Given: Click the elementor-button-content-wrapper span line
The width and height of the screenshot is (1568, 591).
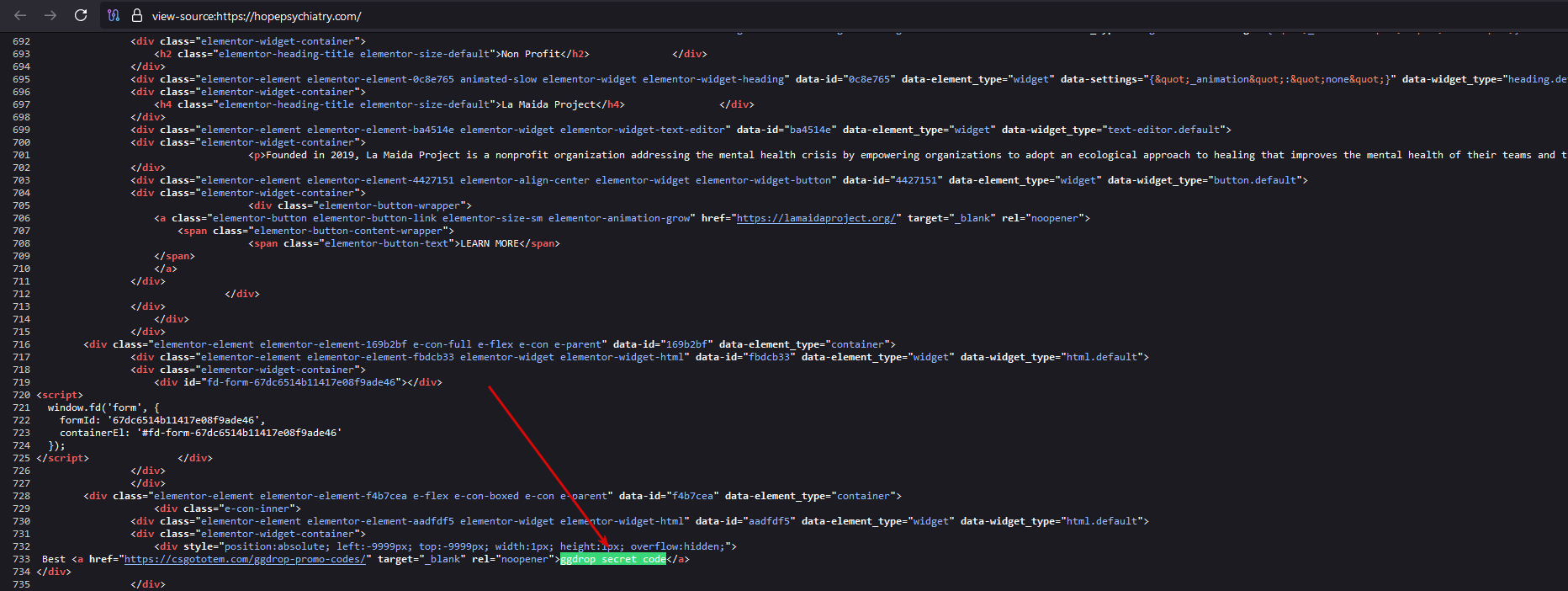Looking at the screenshot, I should pyautogui.click(x=315, y=231).
